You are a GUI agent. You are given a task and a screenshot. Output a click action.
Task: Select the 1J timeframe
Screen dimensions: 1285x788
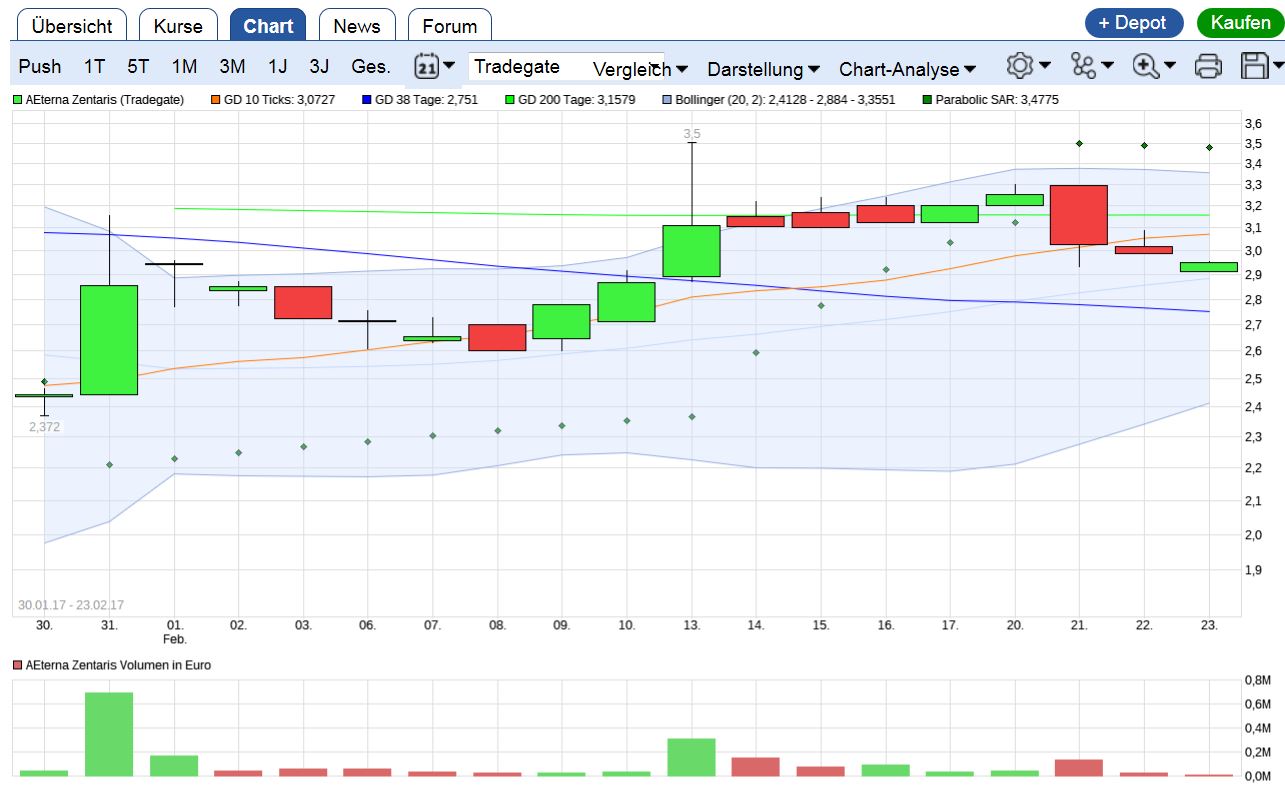[x=277, y=67]
